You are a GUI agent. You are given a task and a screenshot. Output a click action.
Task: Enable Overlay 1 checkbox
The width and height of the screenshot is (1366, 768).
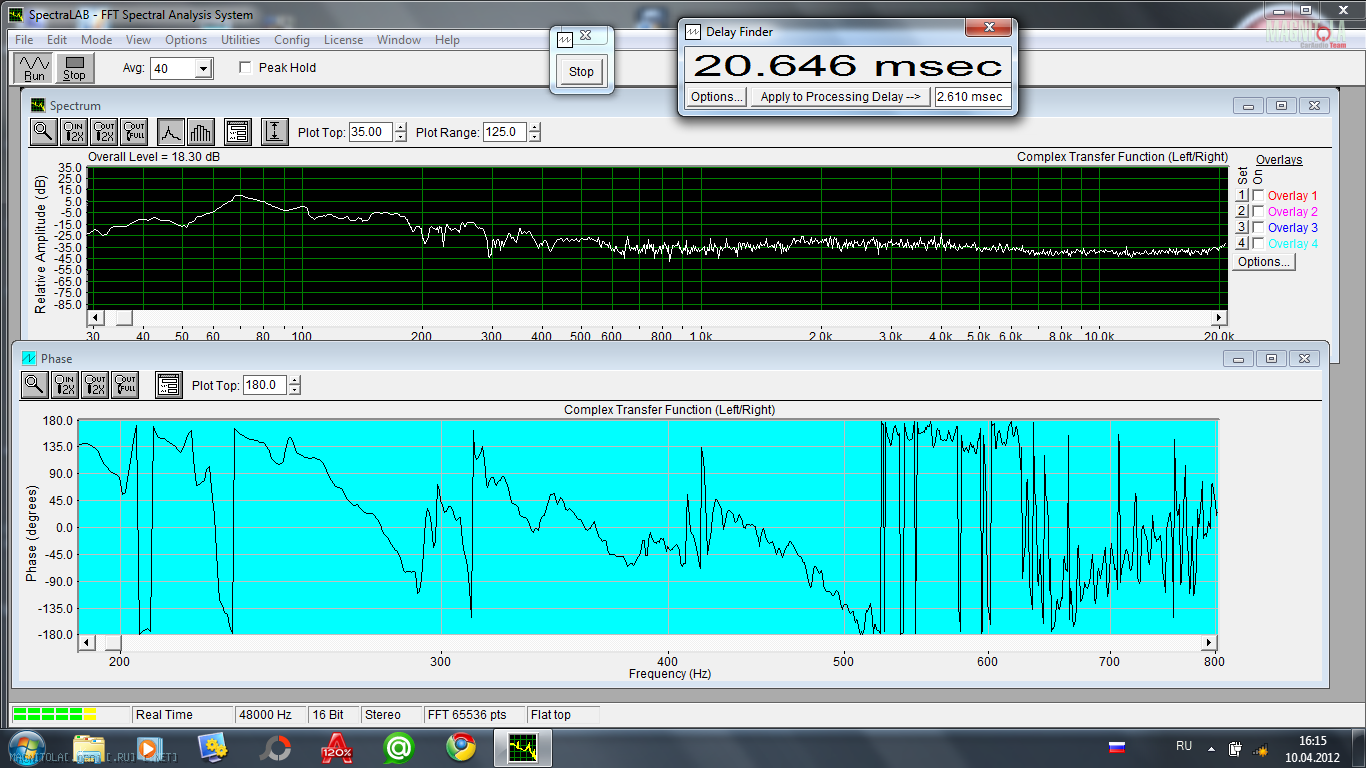[1258, 196]
